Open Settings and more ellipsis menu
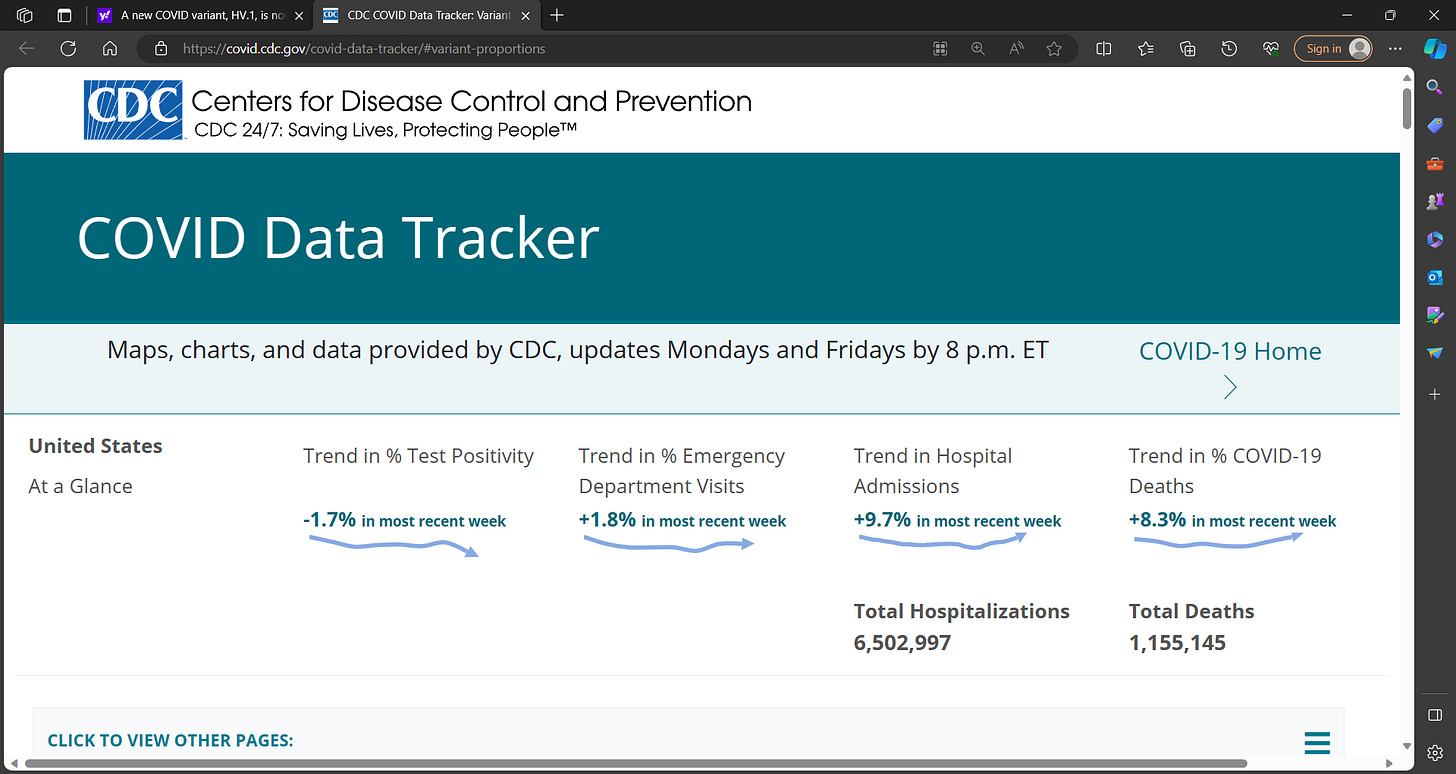The height and width of the screenshot is (774, 1456). [x=1396, y=48]
